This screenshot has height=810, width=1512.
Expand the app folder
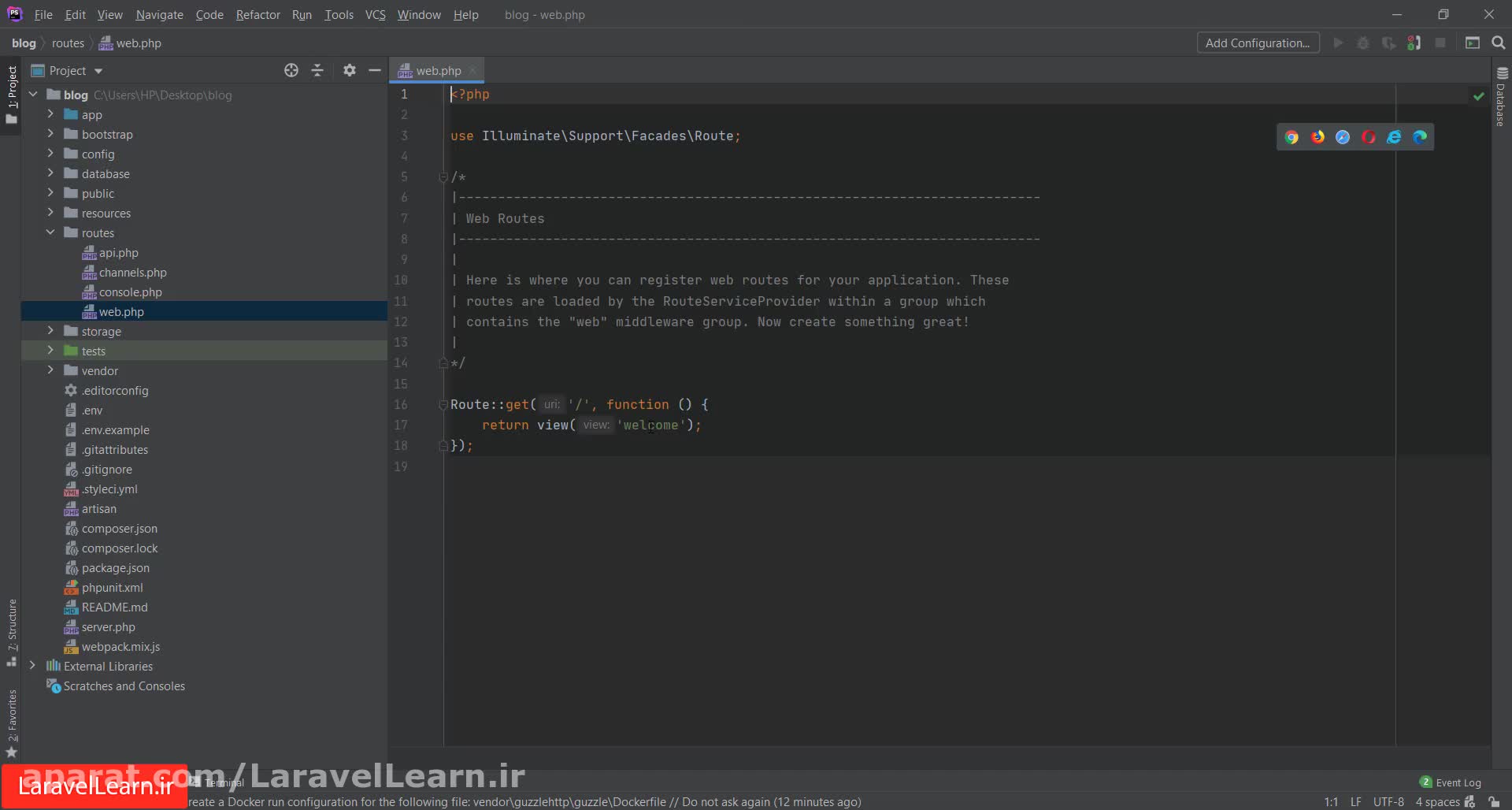(50, 114)
